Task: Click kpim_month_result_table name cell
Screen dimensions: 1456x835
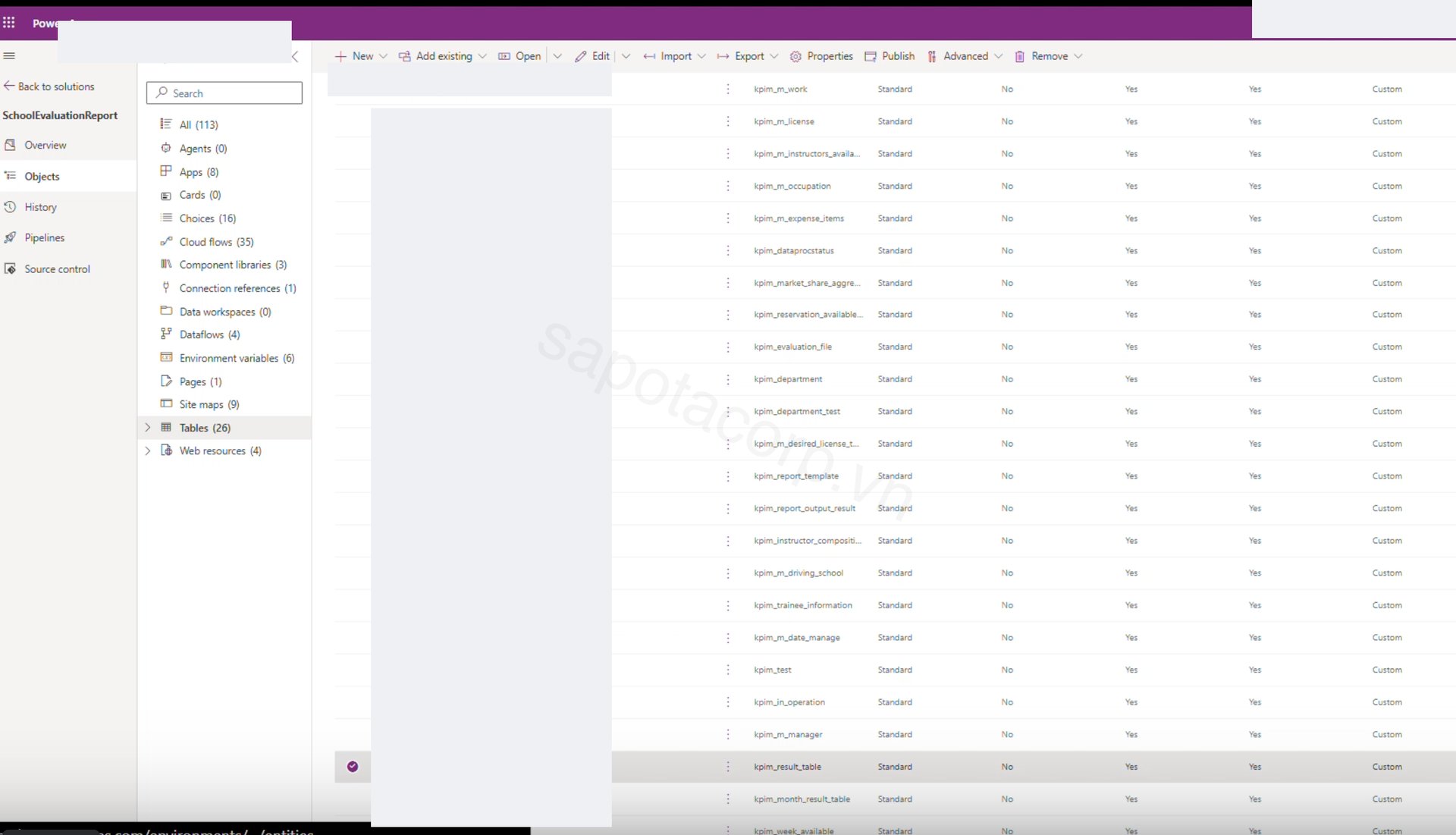Action: [x=802, y=799]
